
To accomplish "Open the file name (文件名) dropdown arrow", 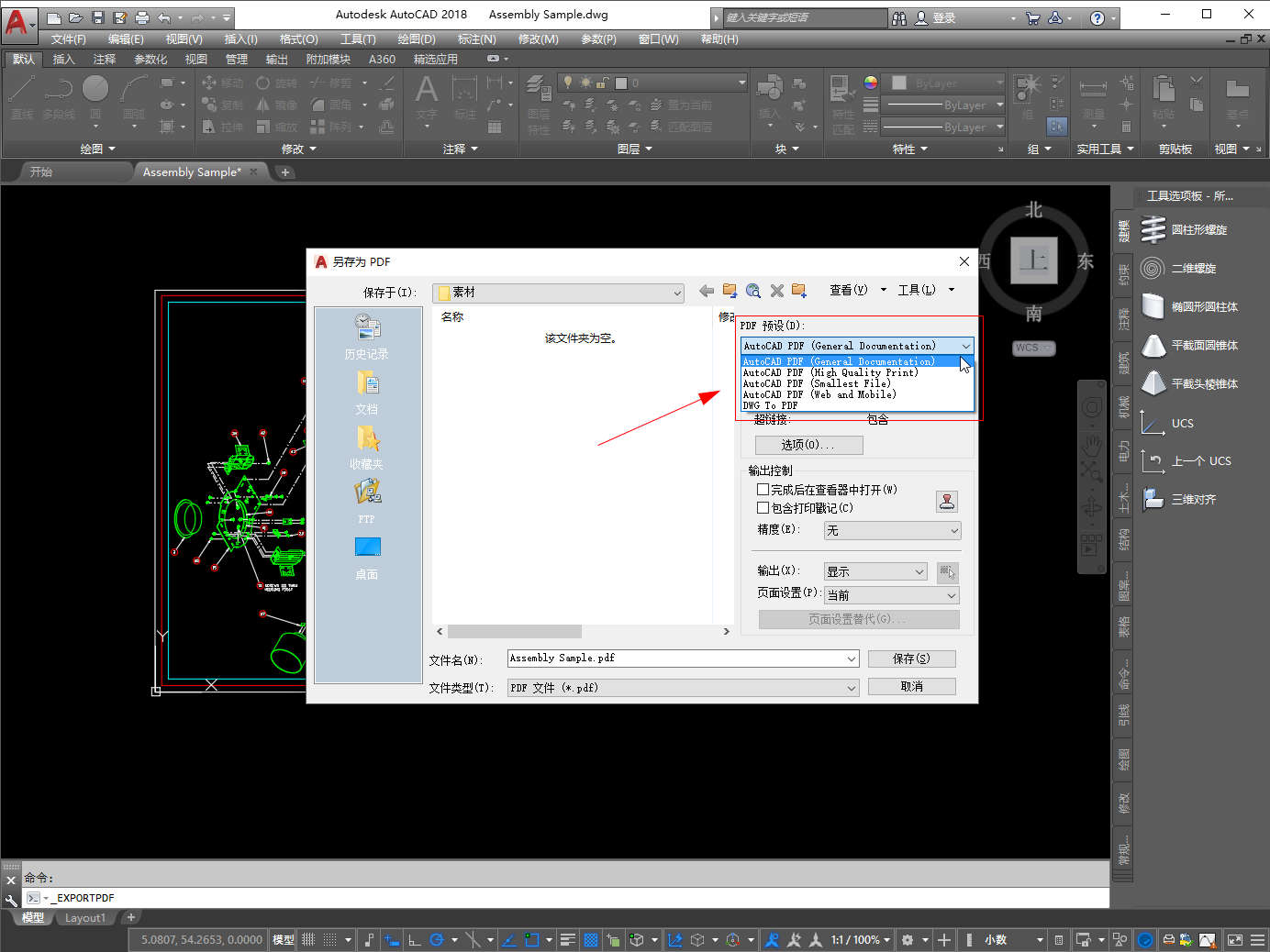I will [x=852, y=659].
